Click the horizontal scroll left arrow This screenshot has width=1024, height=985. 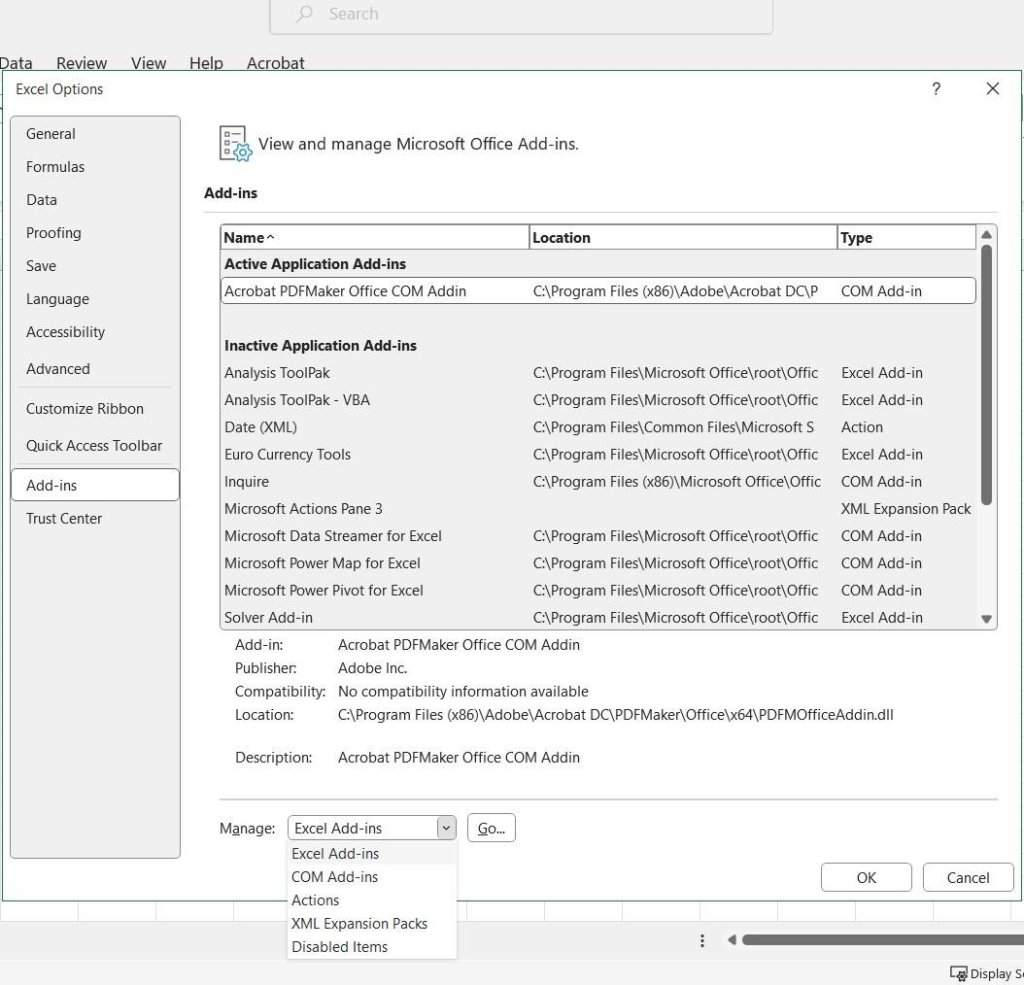click(731, 940)
